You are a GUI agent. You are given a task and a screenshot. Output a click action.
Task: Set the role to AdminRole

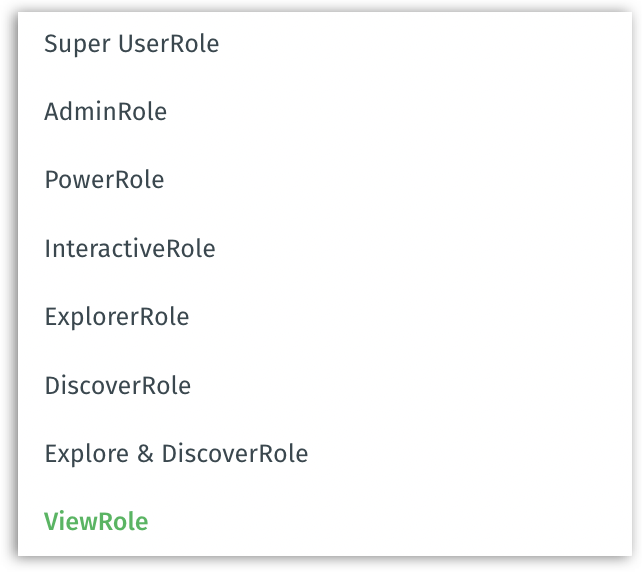point(325,111)
